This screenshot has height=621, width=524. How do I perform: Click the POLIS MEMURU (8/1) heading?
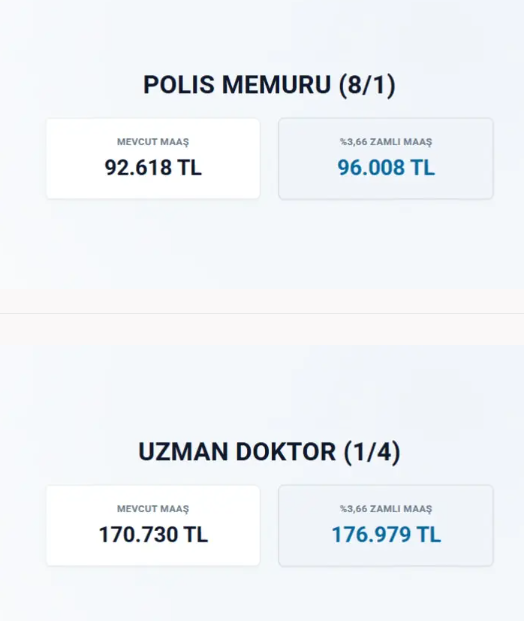[x=269, y=85]
